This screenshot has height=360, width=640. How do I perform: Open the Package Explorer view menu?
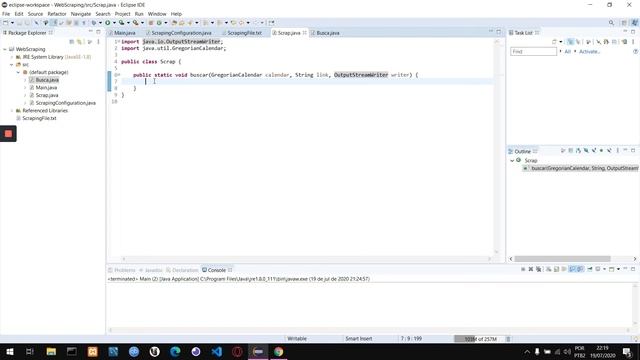point(98,42)
